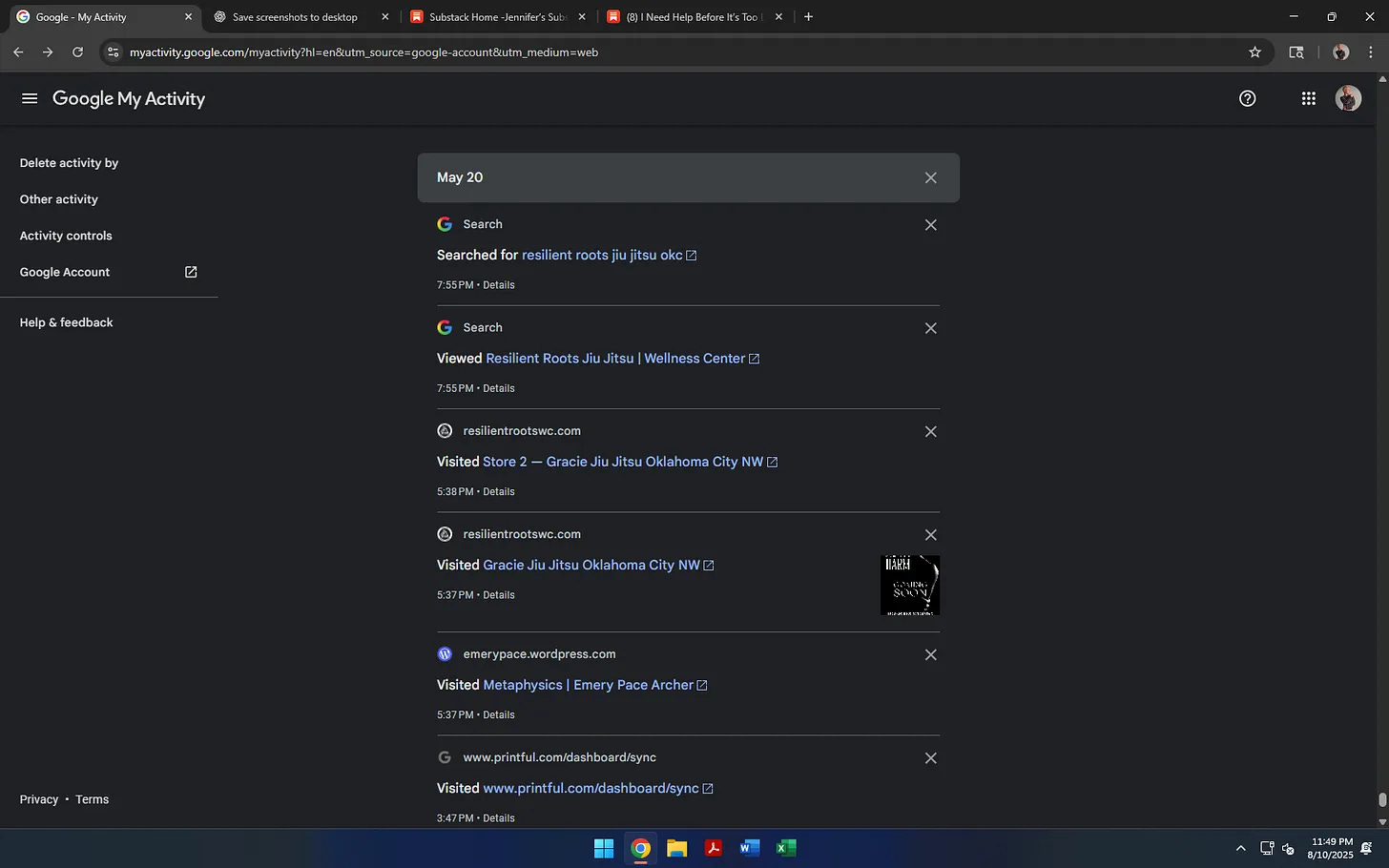Image resolution: width=1389 pixels, height=868 pixels.
Task: Click the Google My Activity logo
Action: (129, 98)
